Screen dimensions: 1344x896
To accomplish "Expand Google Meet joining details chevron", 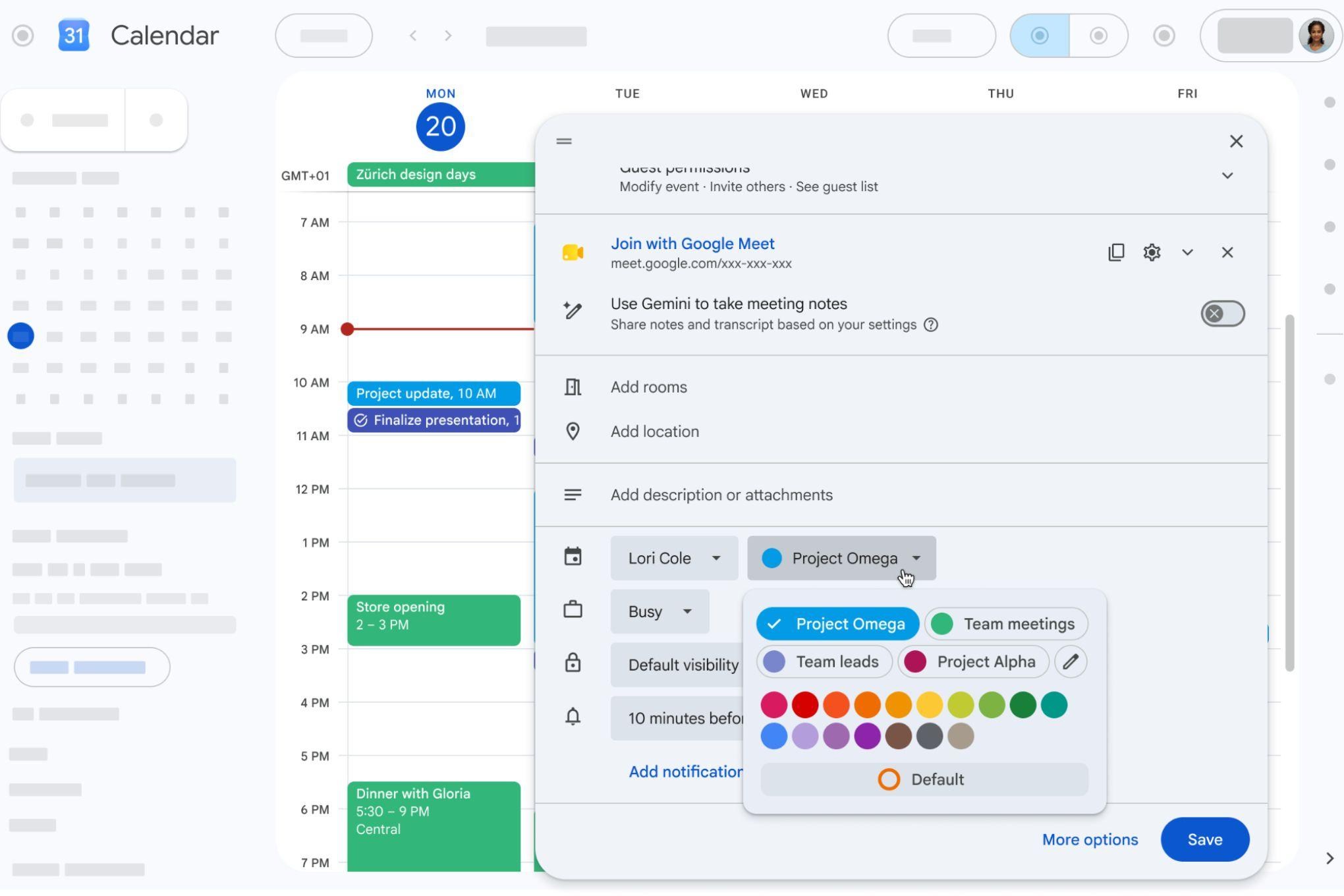I will [x=1187, y=252].
